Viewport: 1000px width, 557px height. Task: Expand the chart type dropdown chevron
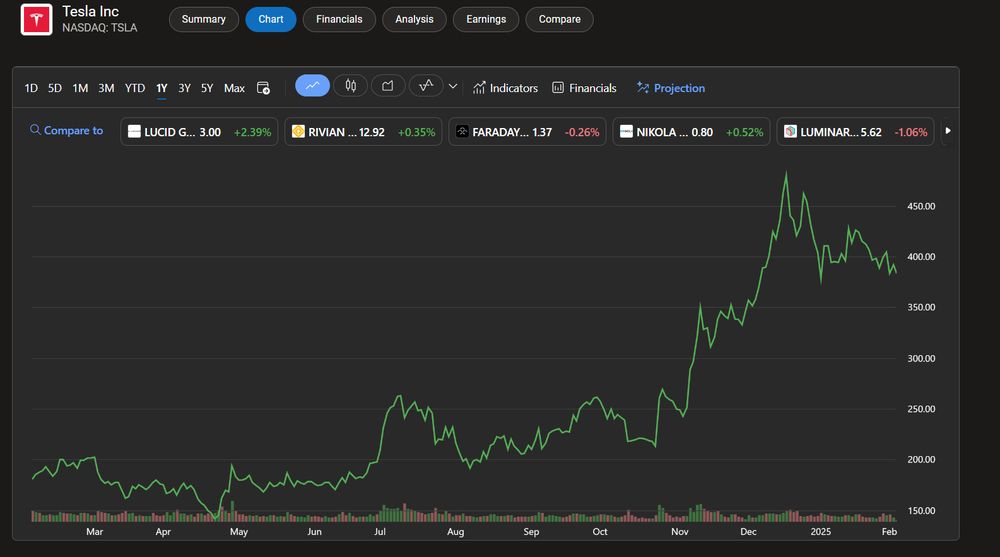pyautogui.click(x=453, y=86)
